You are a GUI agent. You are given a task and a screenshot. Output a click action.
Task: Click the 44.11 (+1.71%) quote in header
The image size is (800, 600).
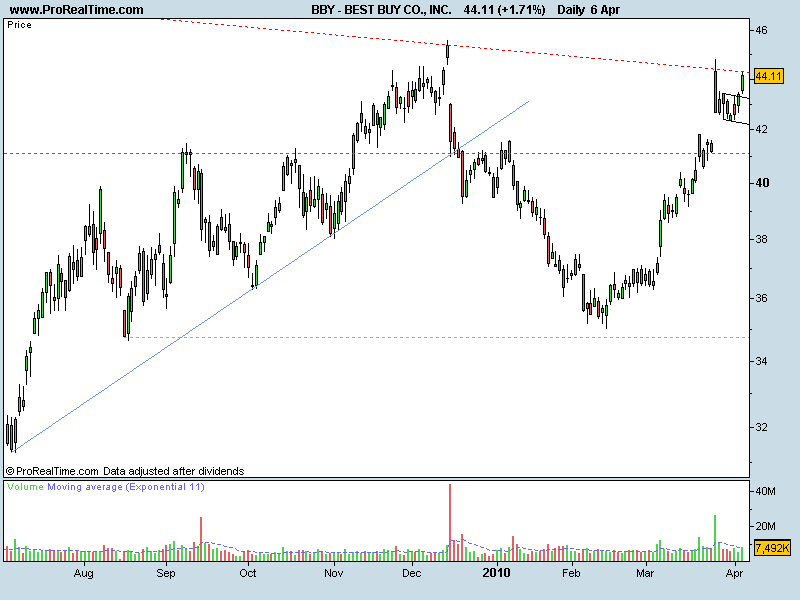point(504,10)
